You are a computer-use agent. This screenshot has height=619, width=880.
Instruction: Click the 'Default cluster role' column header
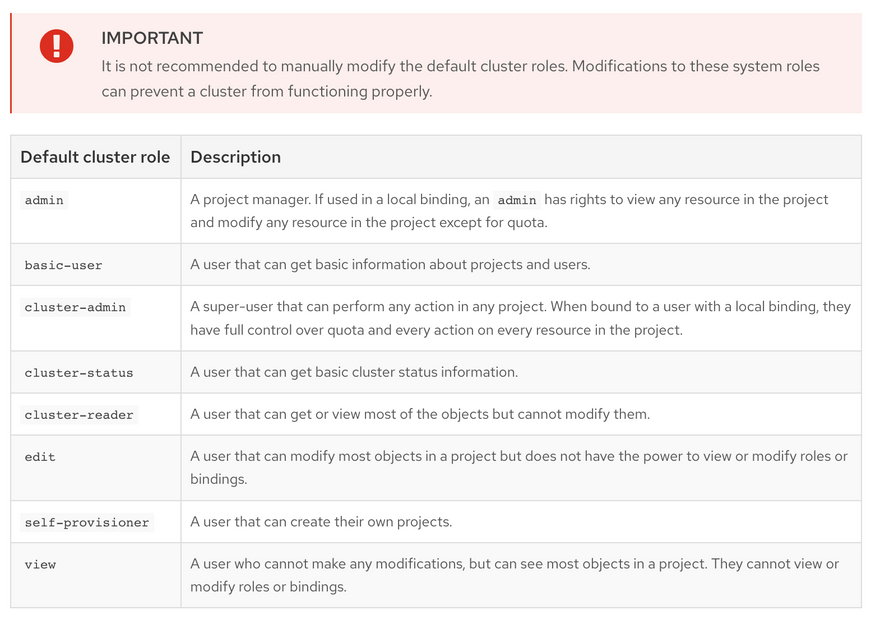coord(95,157)
